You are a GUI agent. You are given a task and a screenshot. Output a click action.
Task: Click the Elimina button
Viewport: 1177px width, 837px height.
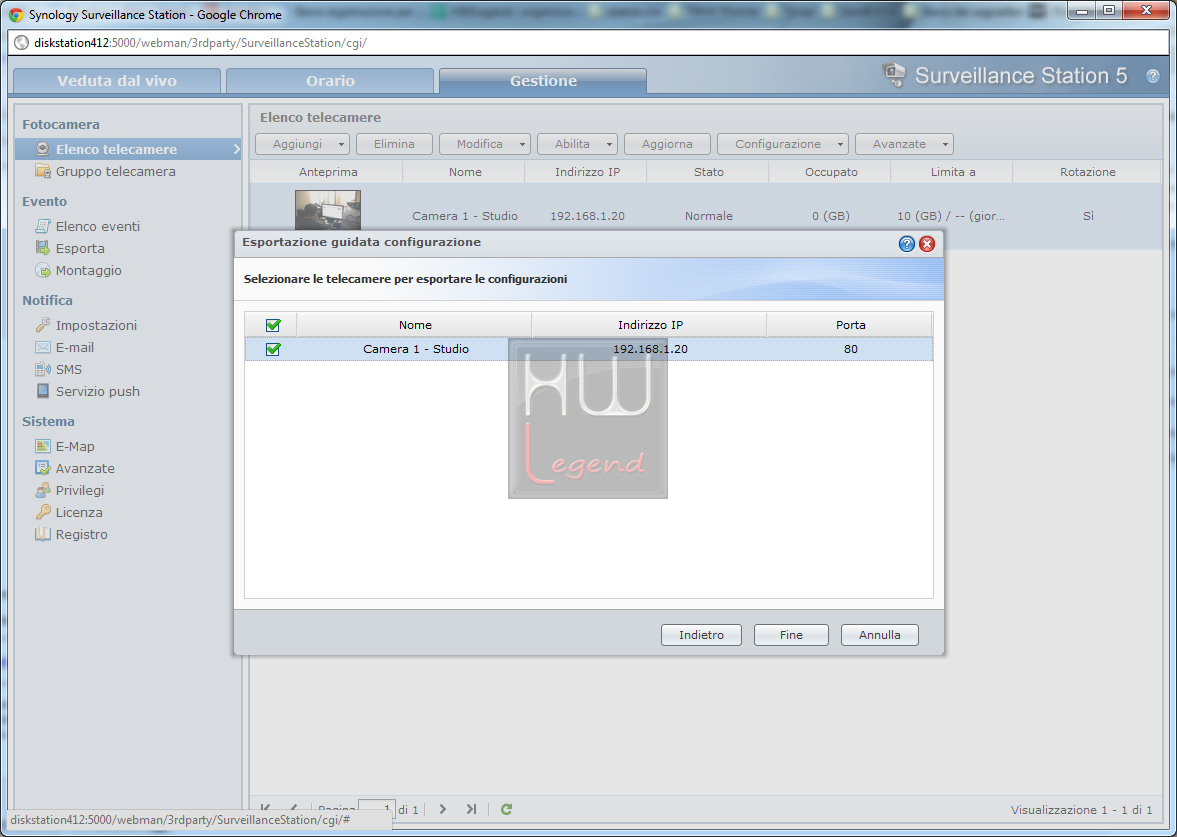(395, 143)
